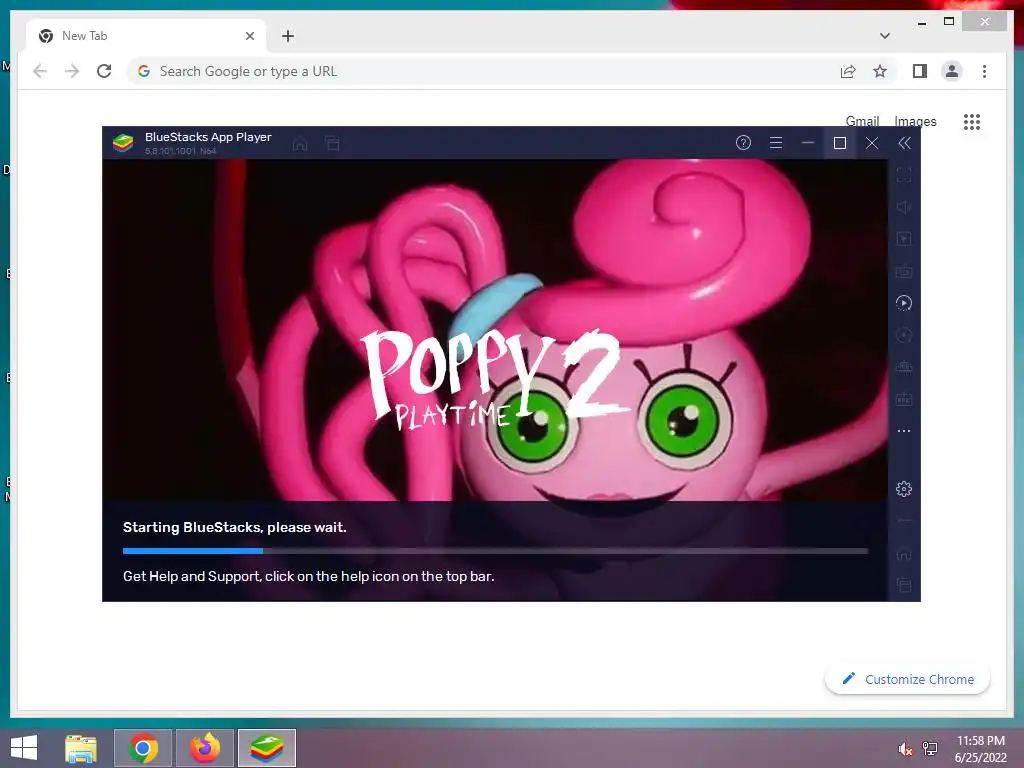Click the share page icon in Chrome address bar

848,71
